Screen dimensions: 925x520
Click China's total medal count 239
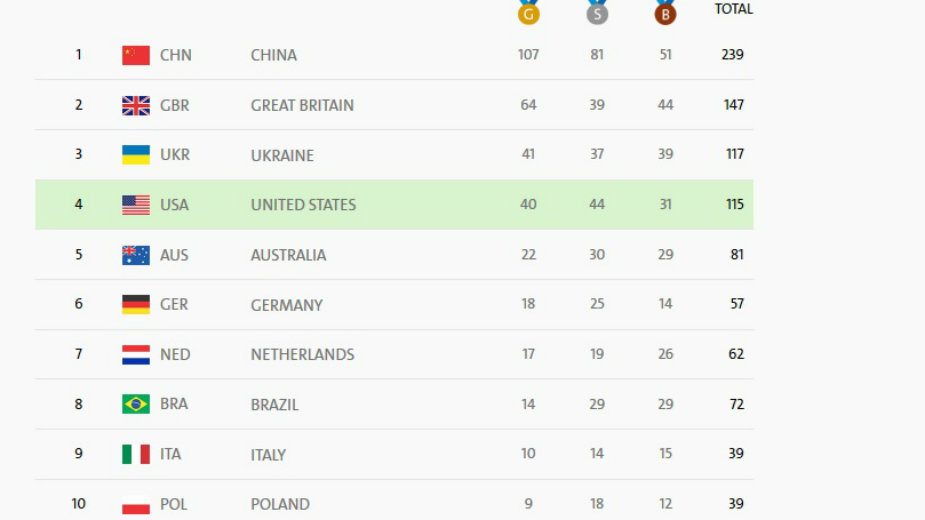point(733,55)
